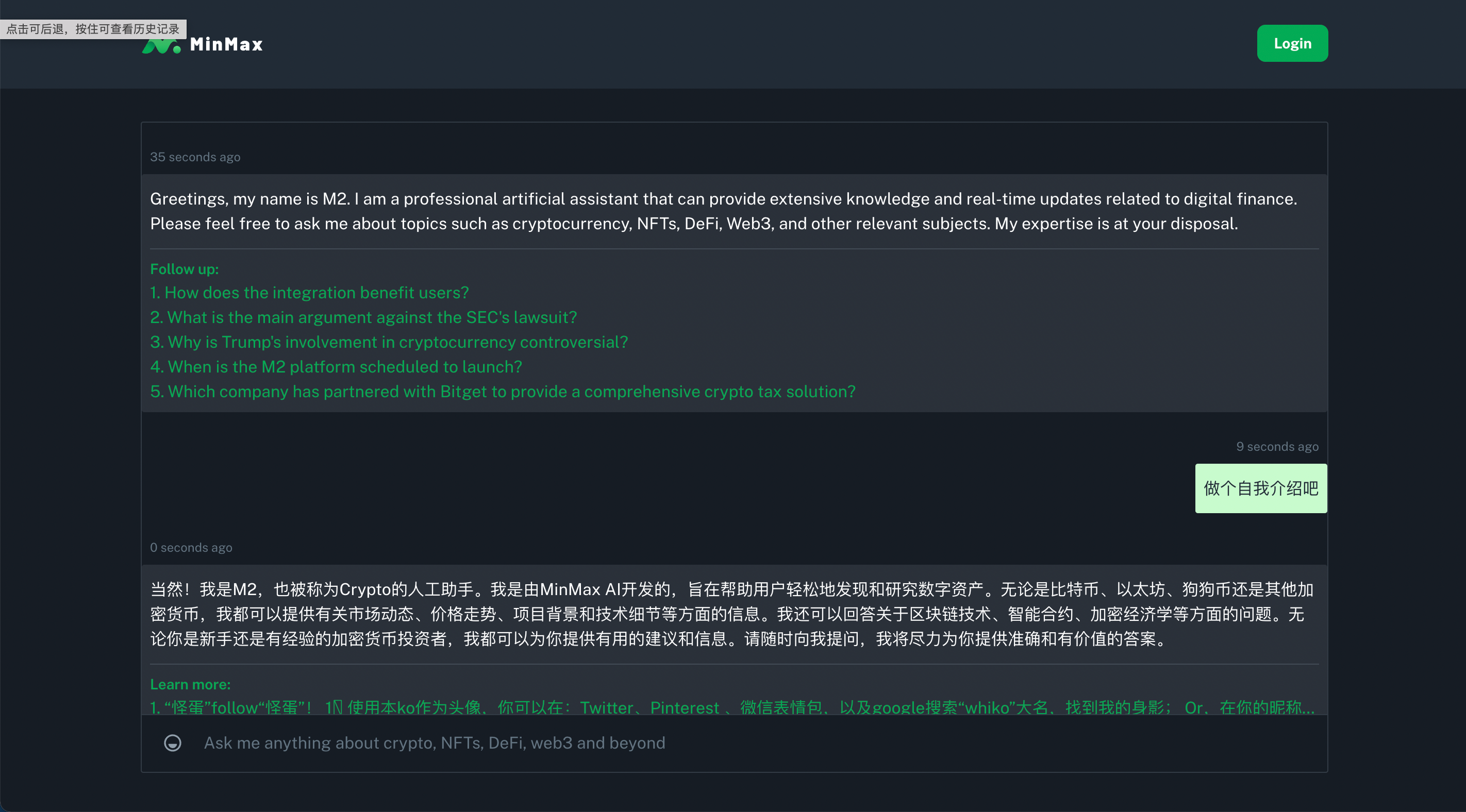Click the 'Learn more:' heading
Image resolution: width=1466 pixels, height=812 pixels.
point(190,684)
